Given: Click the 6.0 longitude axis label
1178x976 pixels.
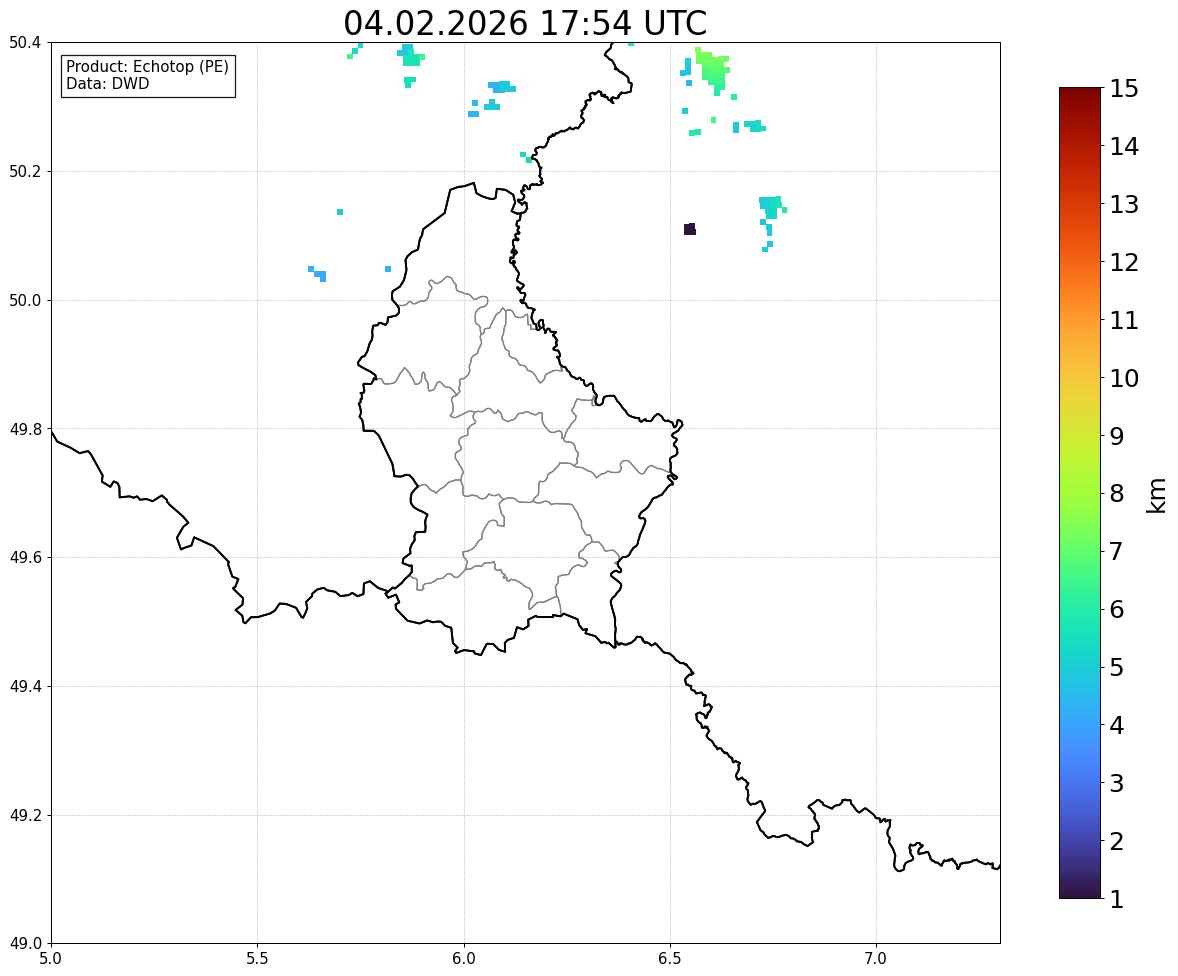Looking at the screenshot, I should (x=464, y=959).
